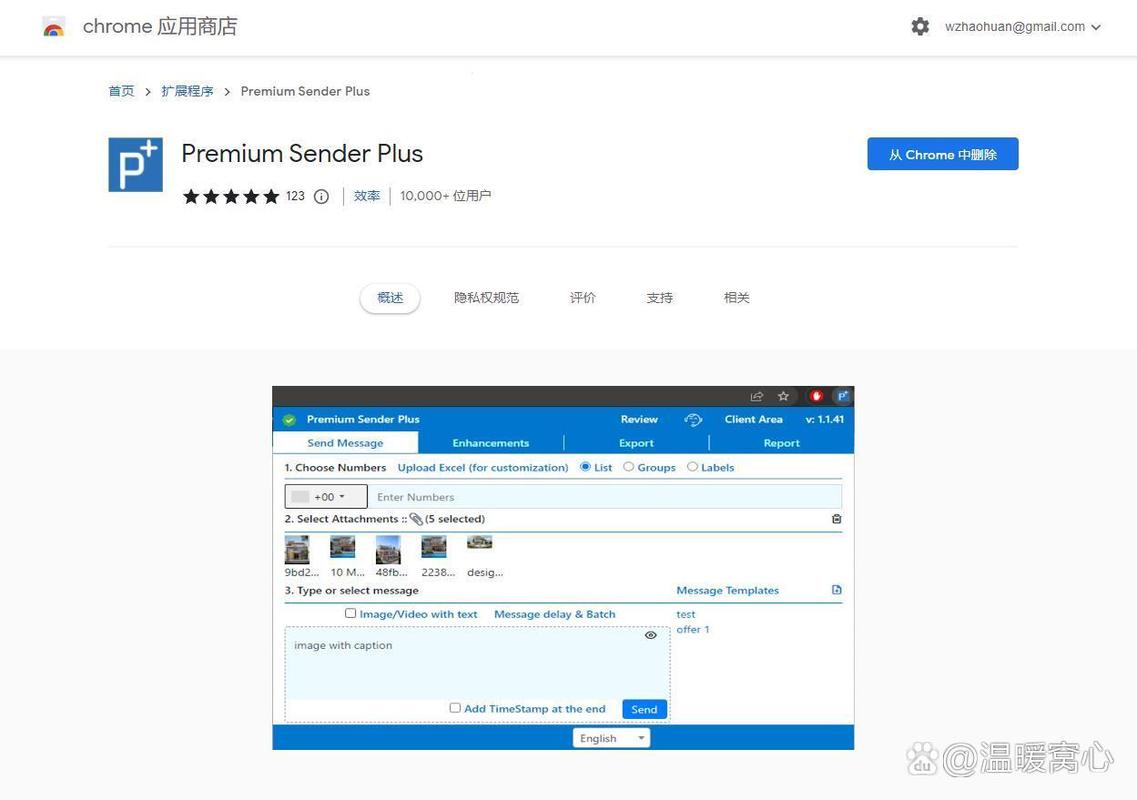Image resolution: width=1137 pixels, height=800 pixels.
Task: Toggle the eye preview icon in message box
Action: pyautogui.click(x=650, y=635)
